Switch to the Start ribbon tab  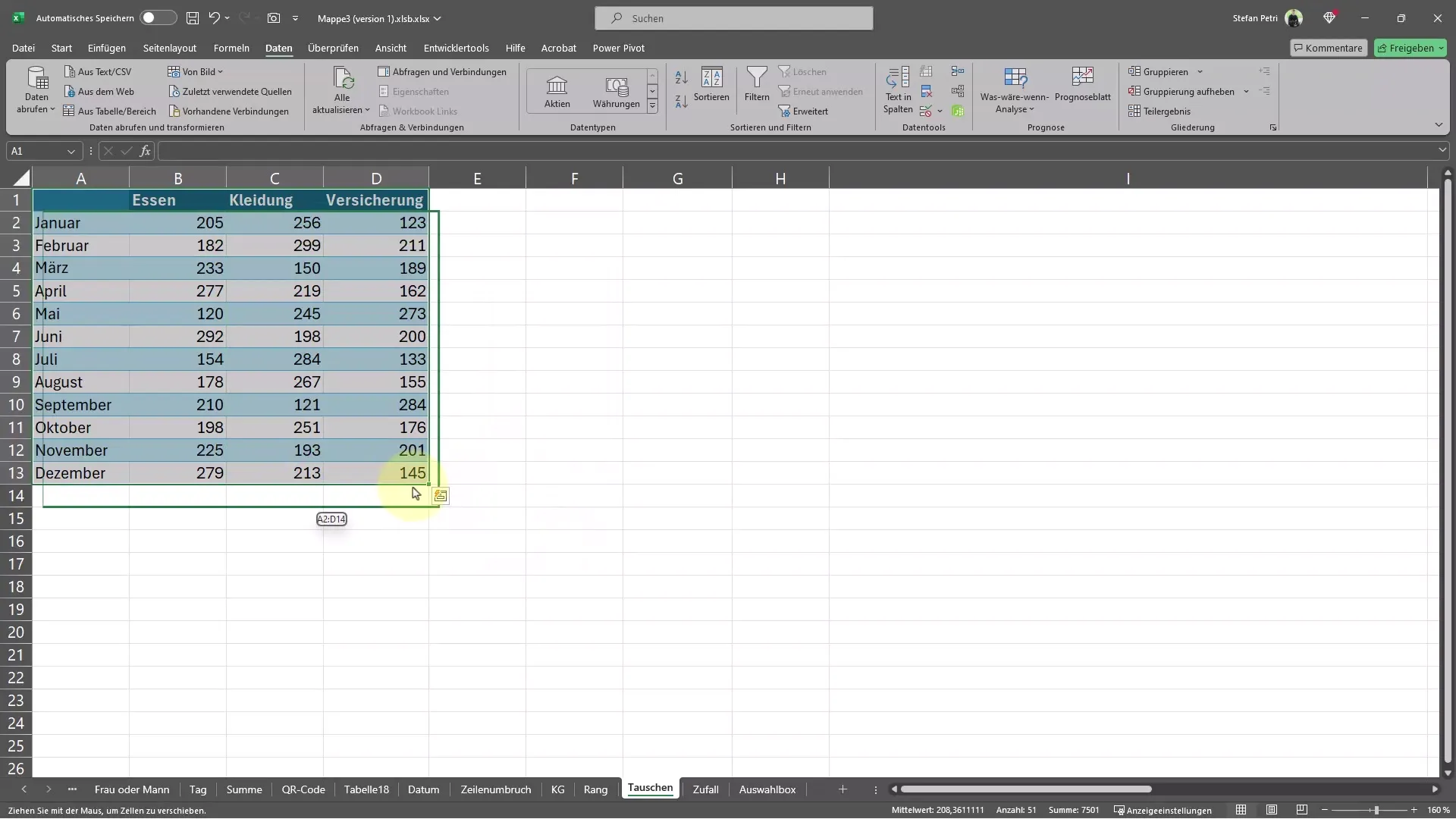(61, 48)
